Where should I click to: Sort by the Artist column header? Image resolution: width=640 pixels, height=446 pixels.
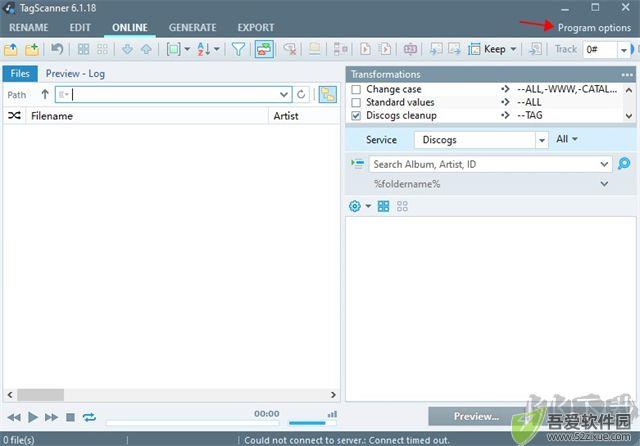(304, 116)
